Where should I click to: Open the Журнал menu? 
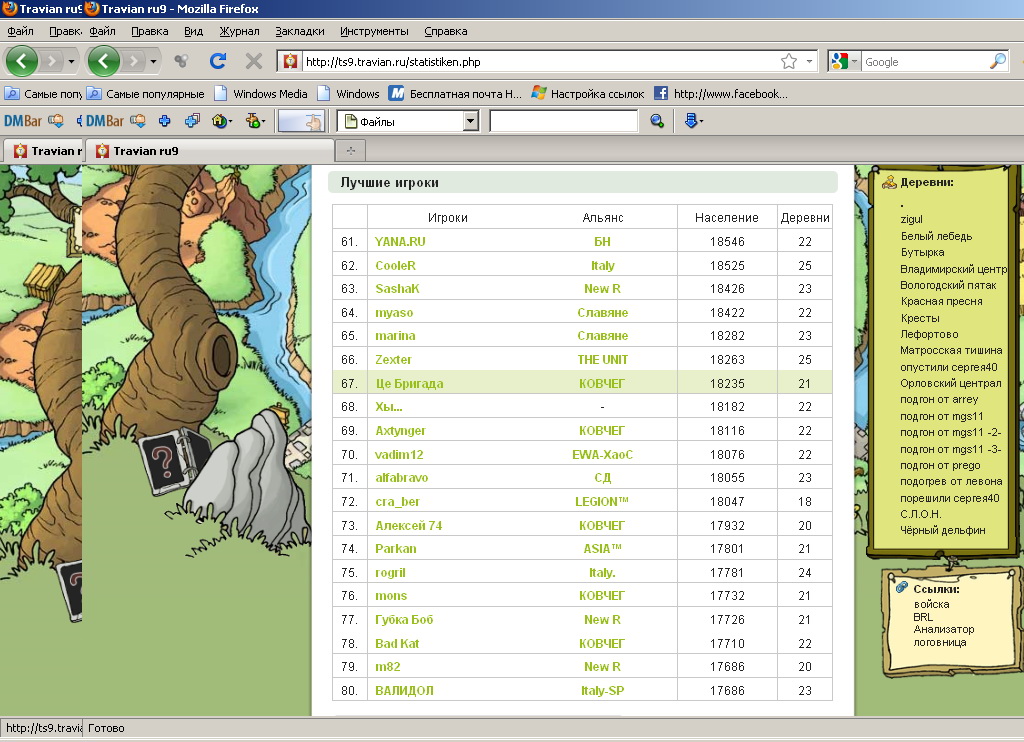pos(239,31)
